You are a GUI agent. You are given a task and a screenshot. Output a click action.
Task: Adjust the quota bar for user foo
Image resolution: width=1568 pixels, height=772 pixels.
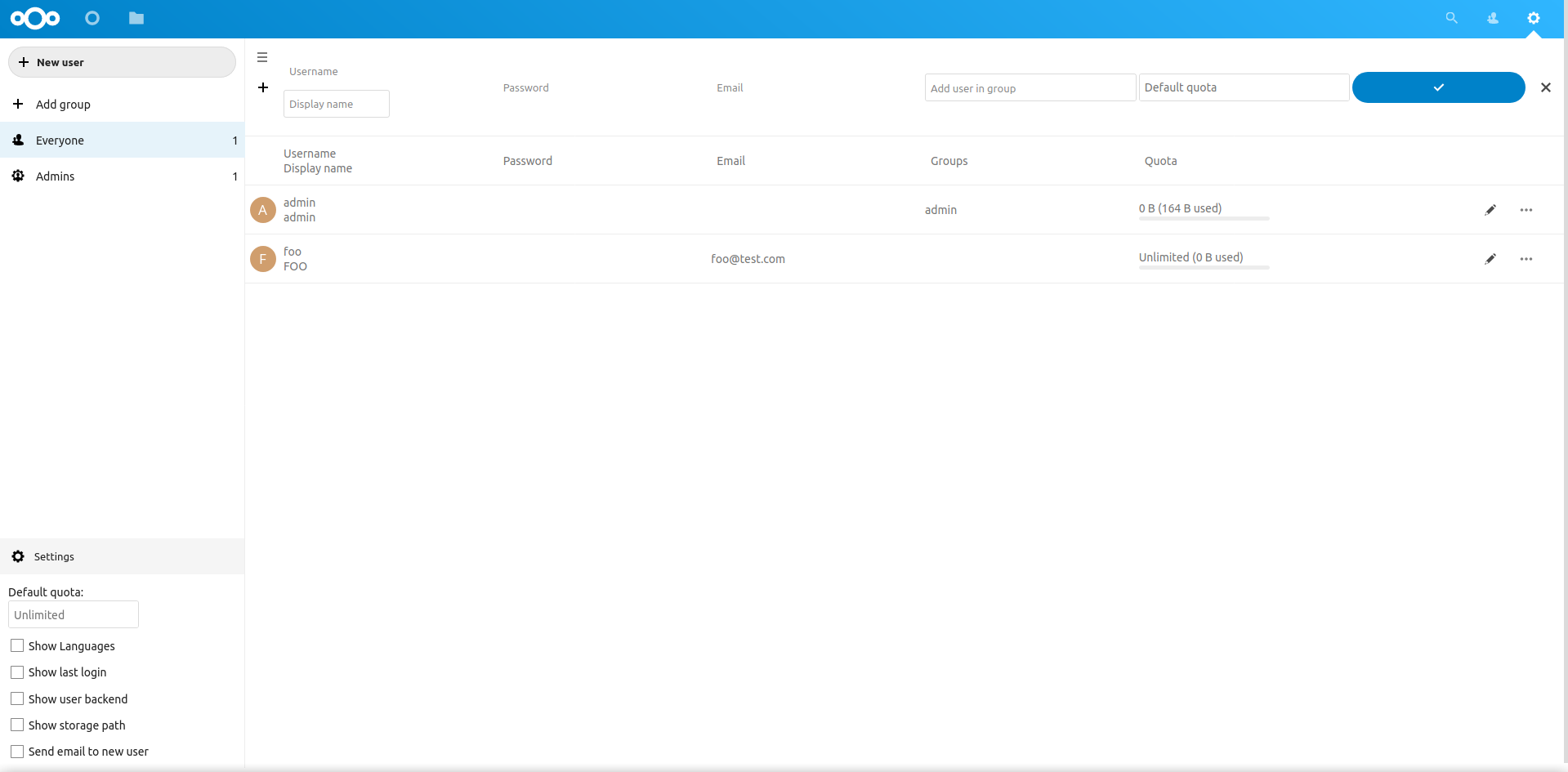[1204, 268]
